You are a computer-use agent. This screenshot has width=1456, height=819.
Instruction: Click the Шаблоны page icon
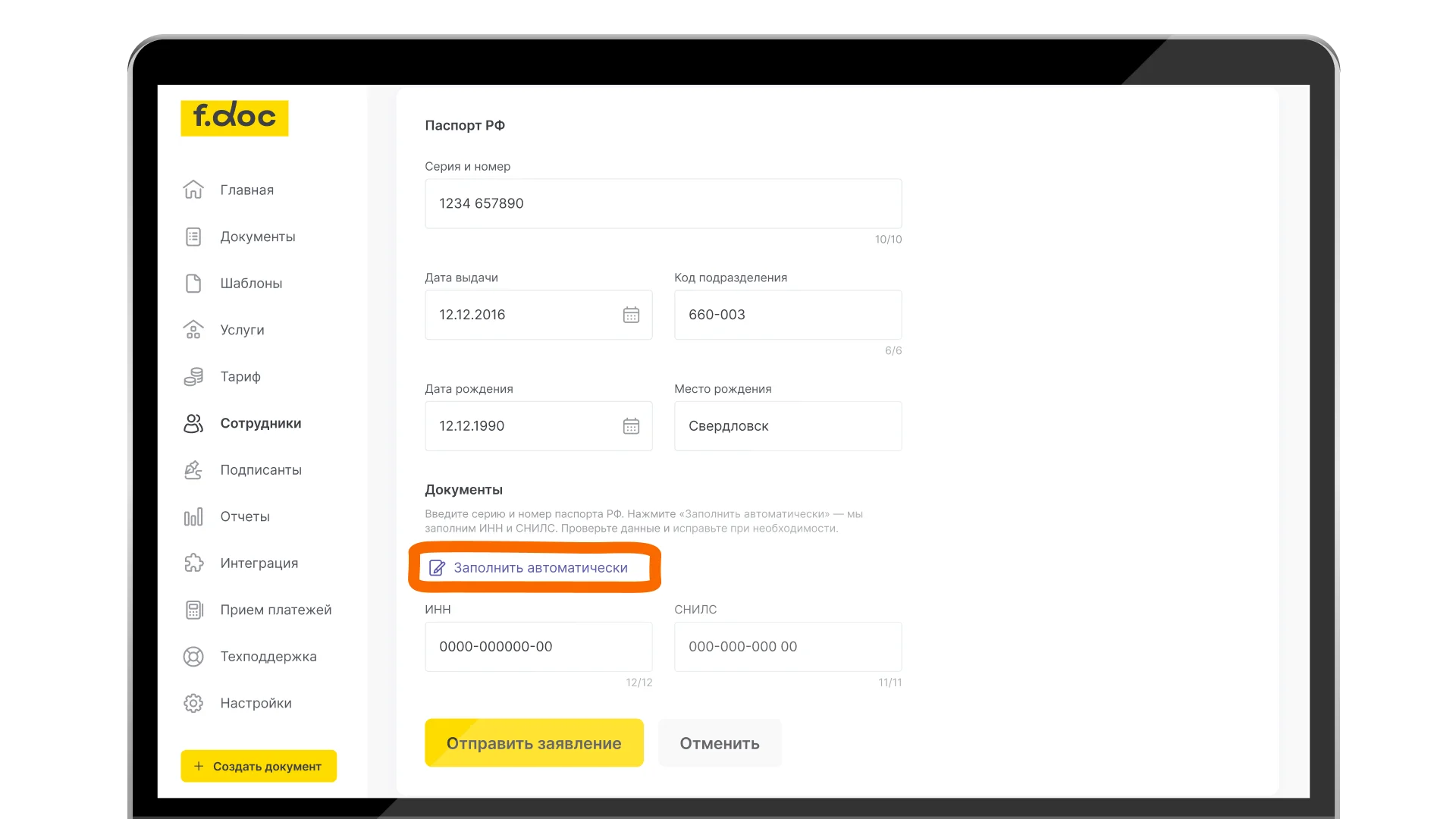[x=193, y=284]
